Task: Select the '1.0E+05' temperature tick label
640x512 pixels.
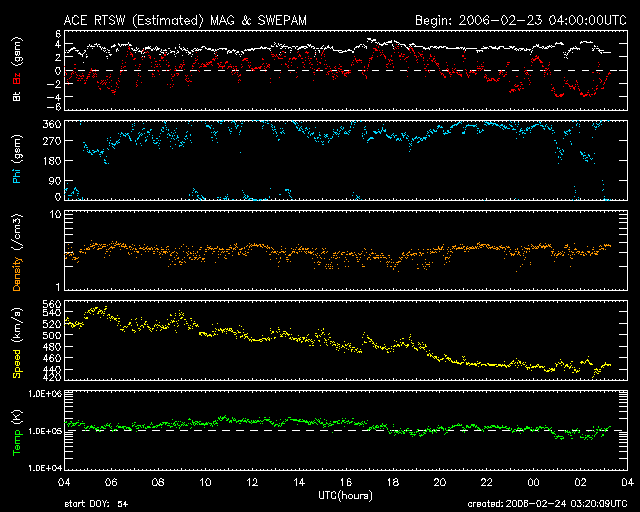Action: coord(45,431)
